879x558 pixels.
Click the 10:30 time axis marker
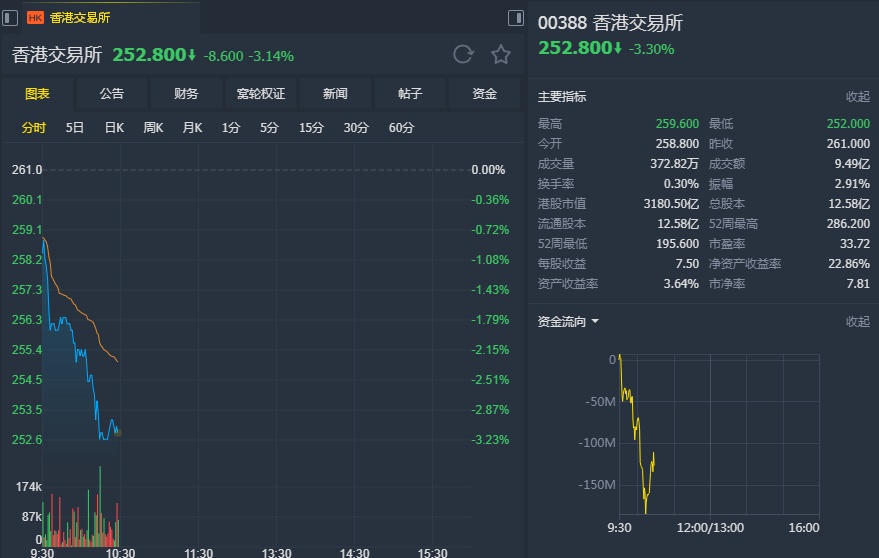(x=120, y=552)
